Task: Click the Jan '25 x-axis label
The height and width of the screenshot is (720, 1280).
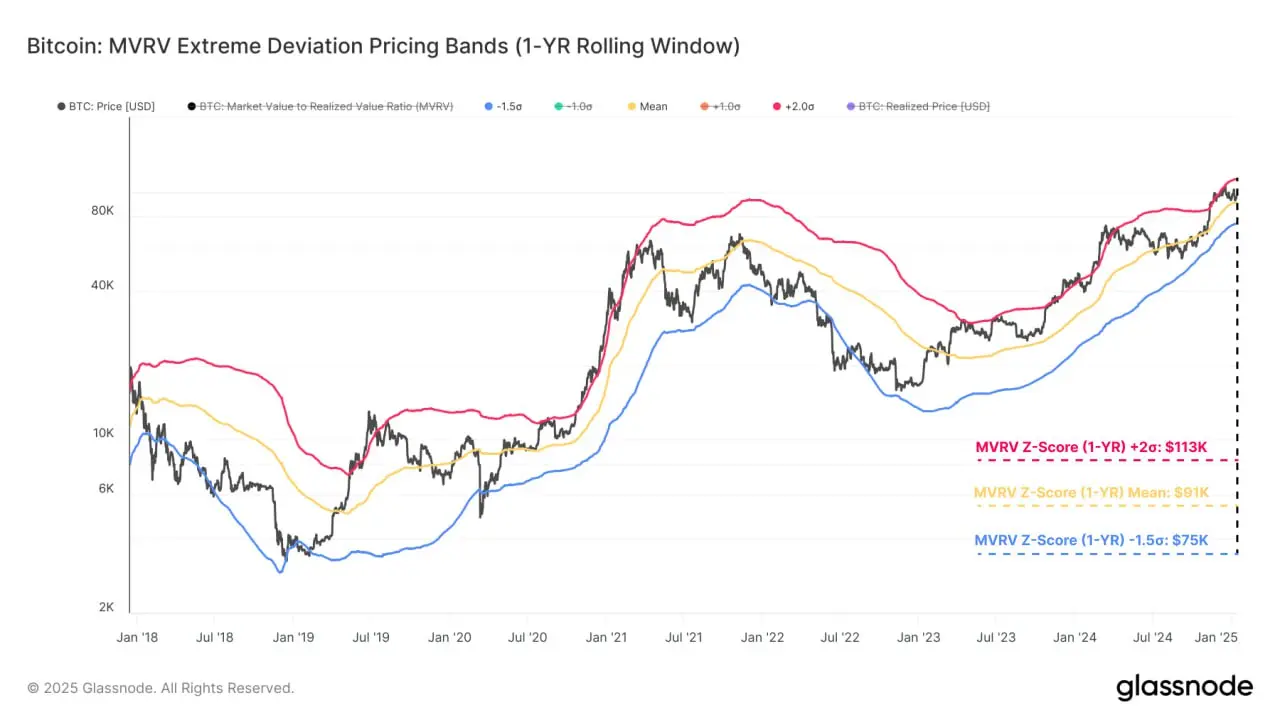Action: coord(1219,636)
